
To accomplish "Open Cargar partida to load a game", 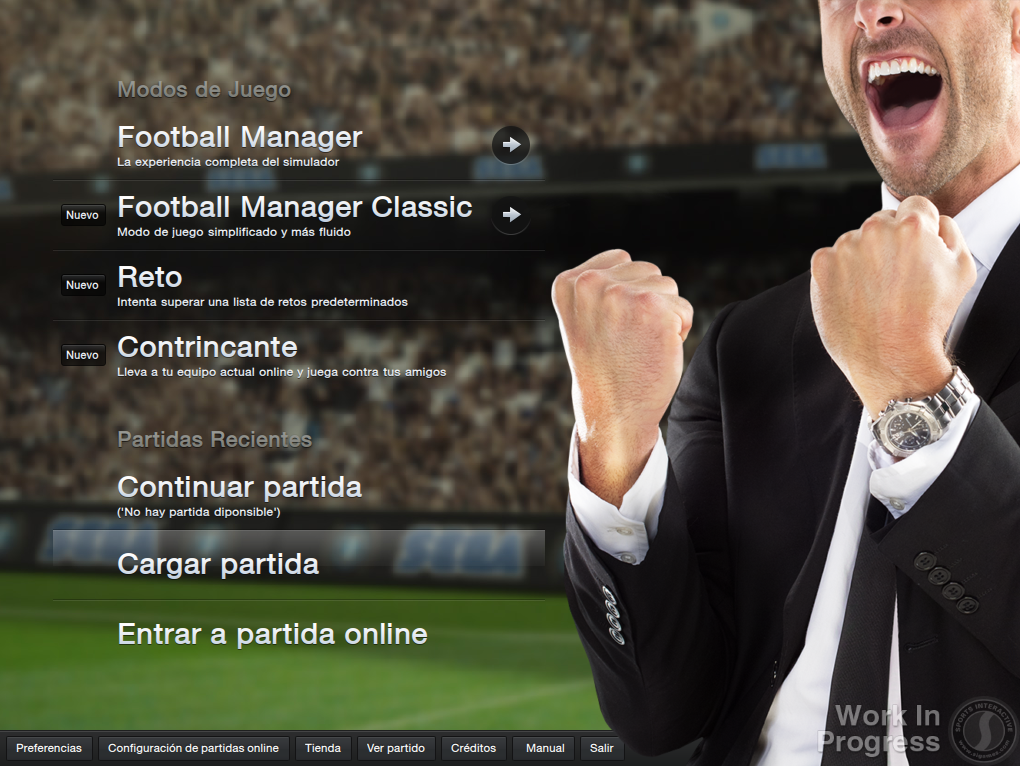I will coord(299,564).
